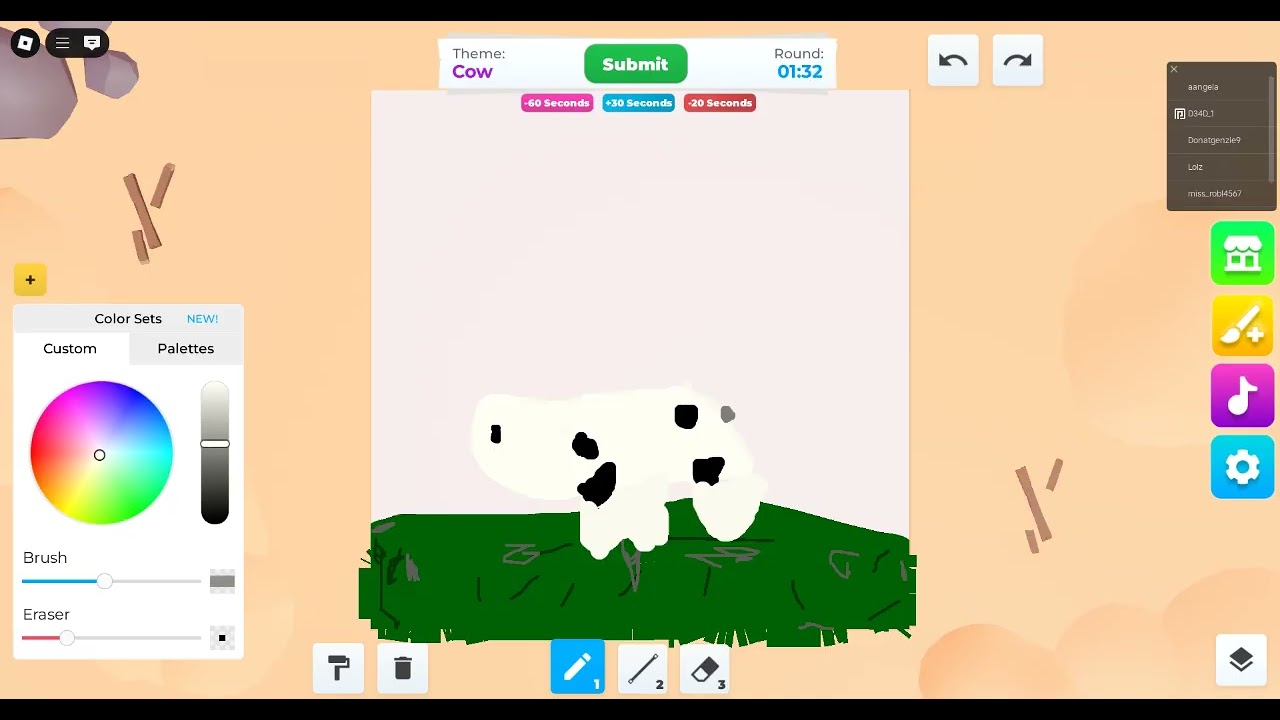The image size is (1280, 720).
Task: Click the round timer 01:32
Action: pyautogui.click(x=800, y=72)
